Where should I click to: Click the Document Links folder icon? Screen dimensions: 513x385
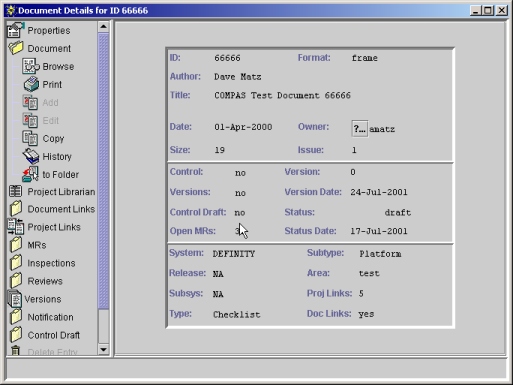point(16,209)
